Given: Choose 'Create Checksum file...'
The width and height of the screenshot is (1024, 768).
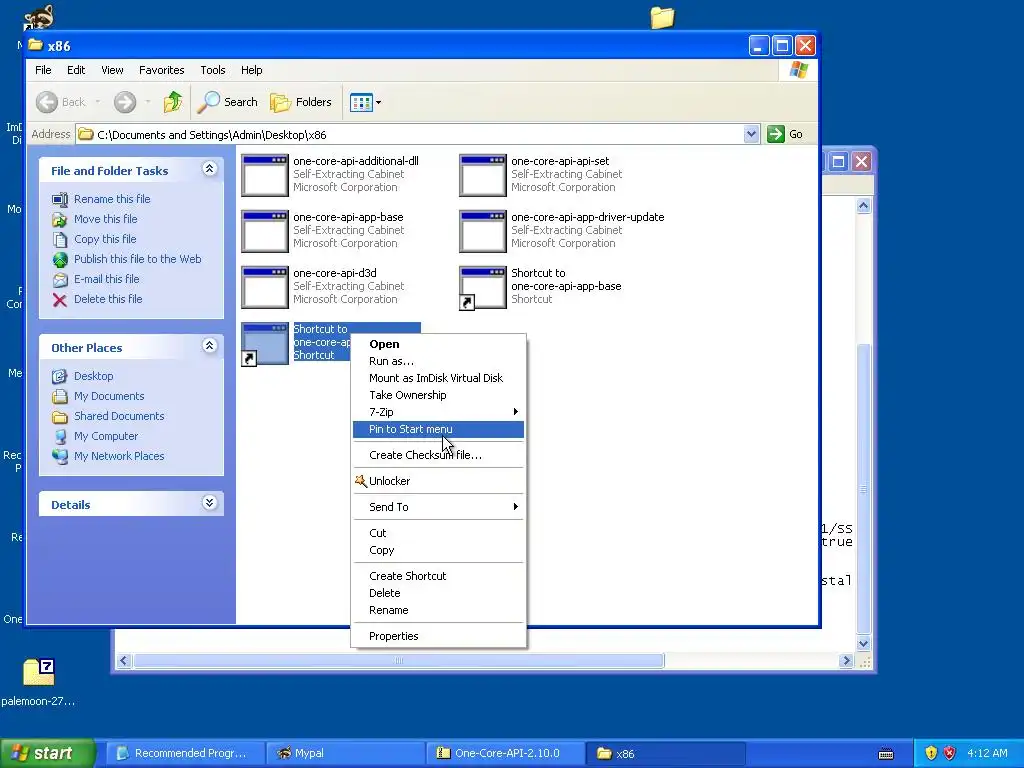Looking at the screenshot, I should coord(438,455).
